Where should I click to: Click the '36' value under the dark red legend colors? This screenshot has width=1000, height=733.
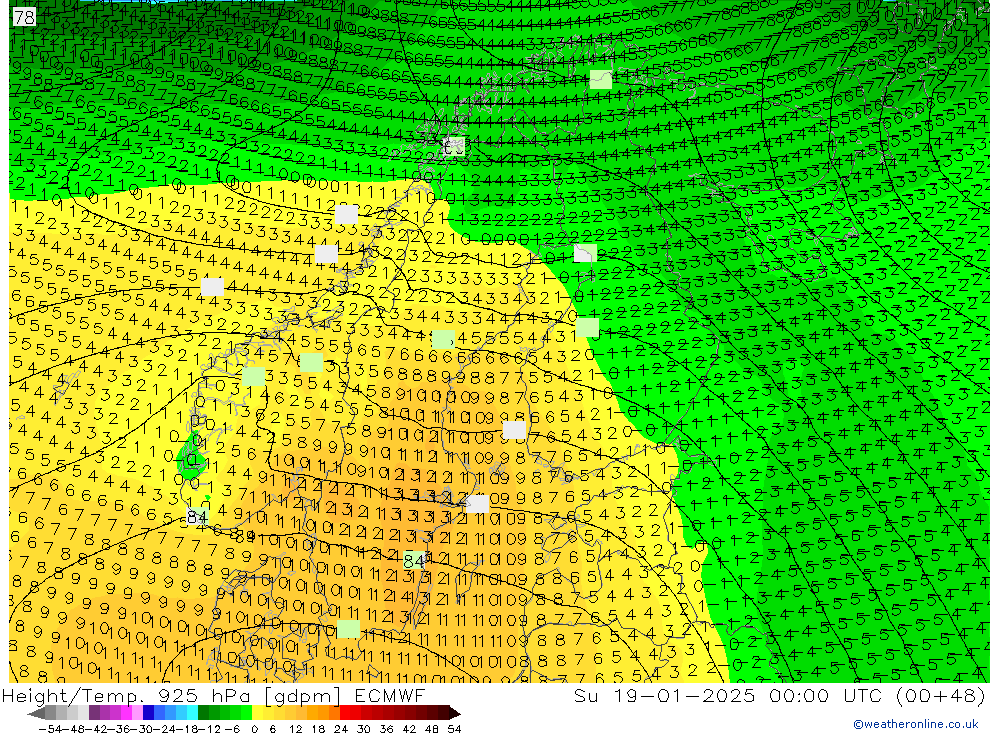pyautogui.click(x=386, y=728)
